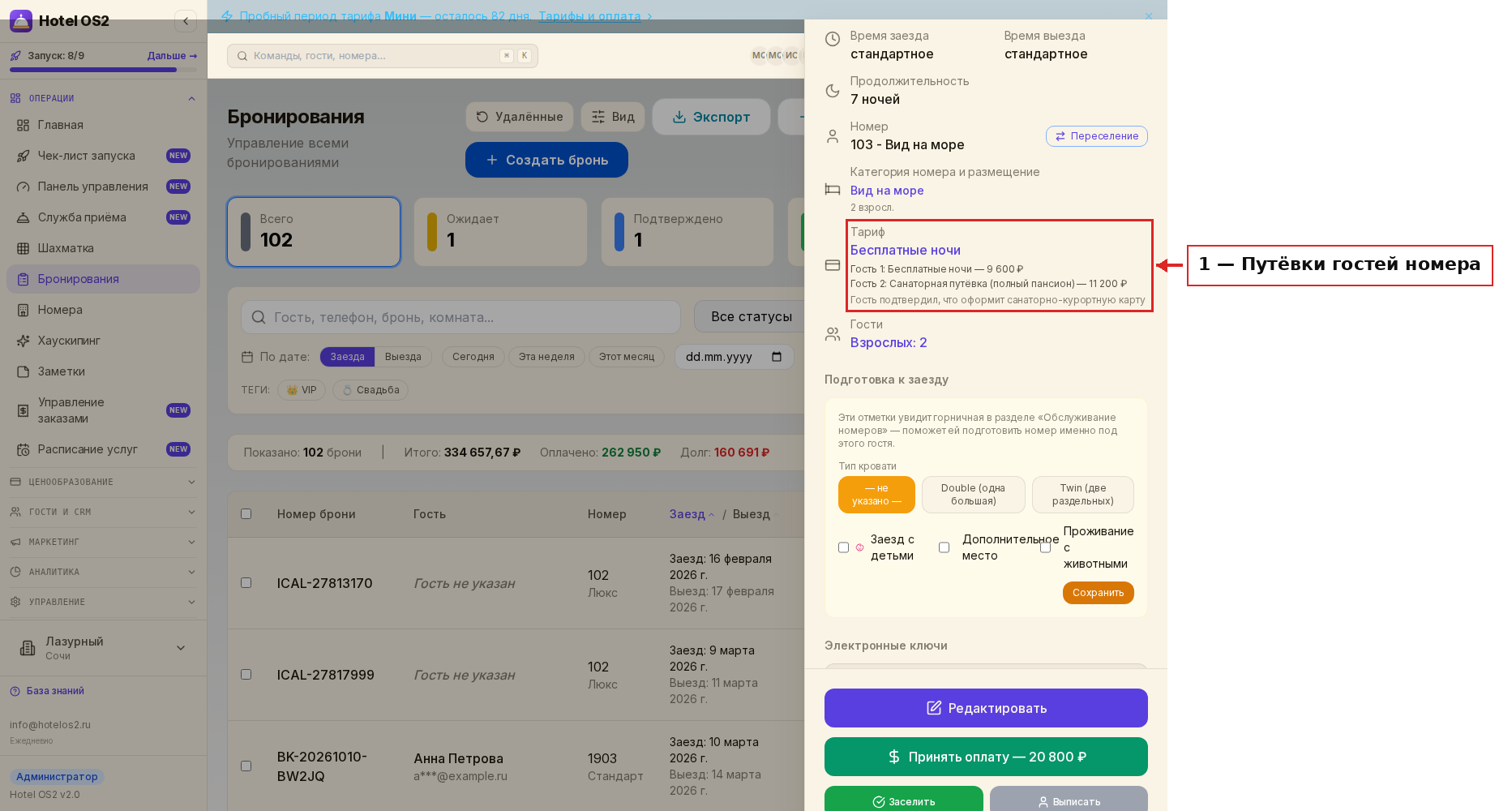Open the Лазурный hotel switcher dropdown

(103, 648)
